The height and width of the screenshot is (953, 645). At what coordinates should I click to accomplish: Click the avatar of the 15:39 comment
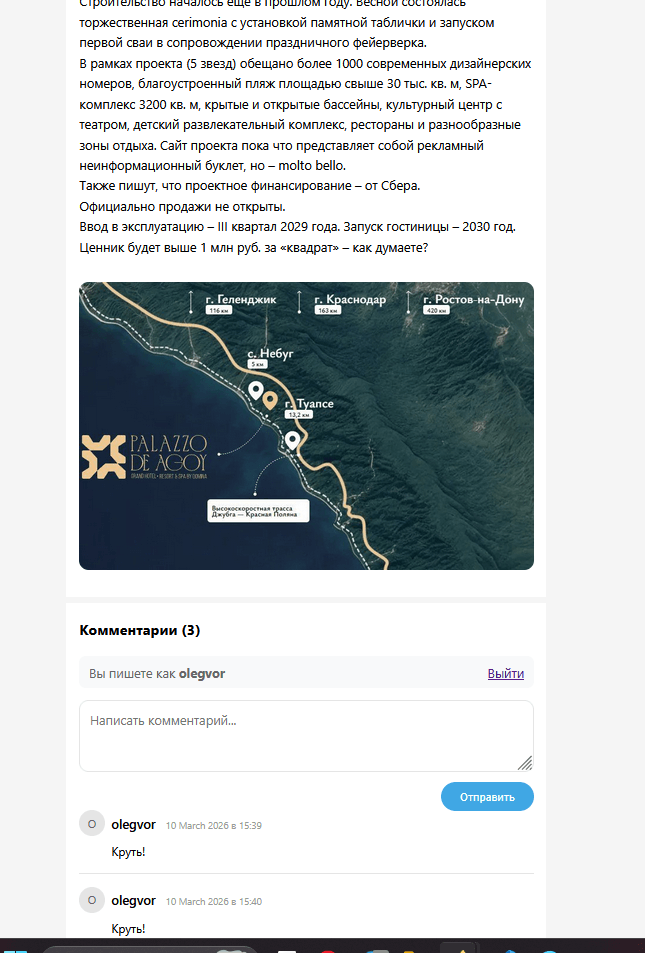pos(92,824)
